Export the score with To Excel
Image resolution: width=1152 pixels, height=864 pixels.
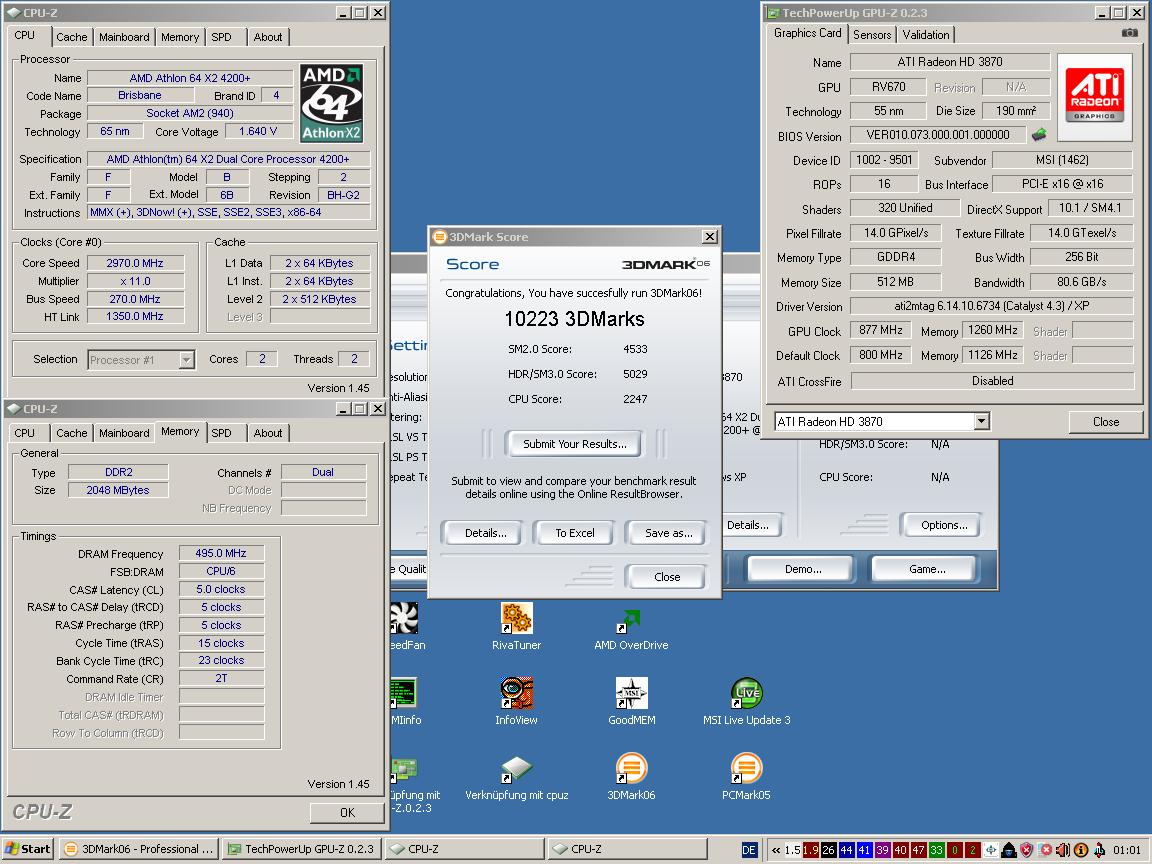pyautogui.click(x=575, y=533)
